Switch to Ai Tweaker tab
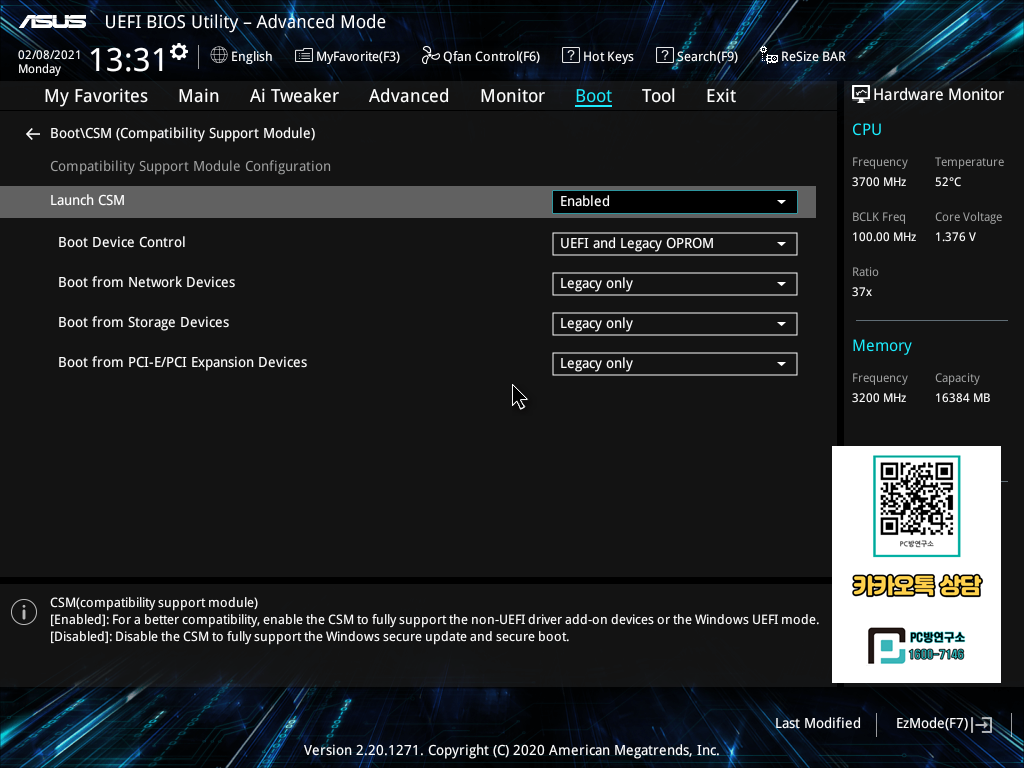This screenshot has width=1024, height=768. click(294, 96)
